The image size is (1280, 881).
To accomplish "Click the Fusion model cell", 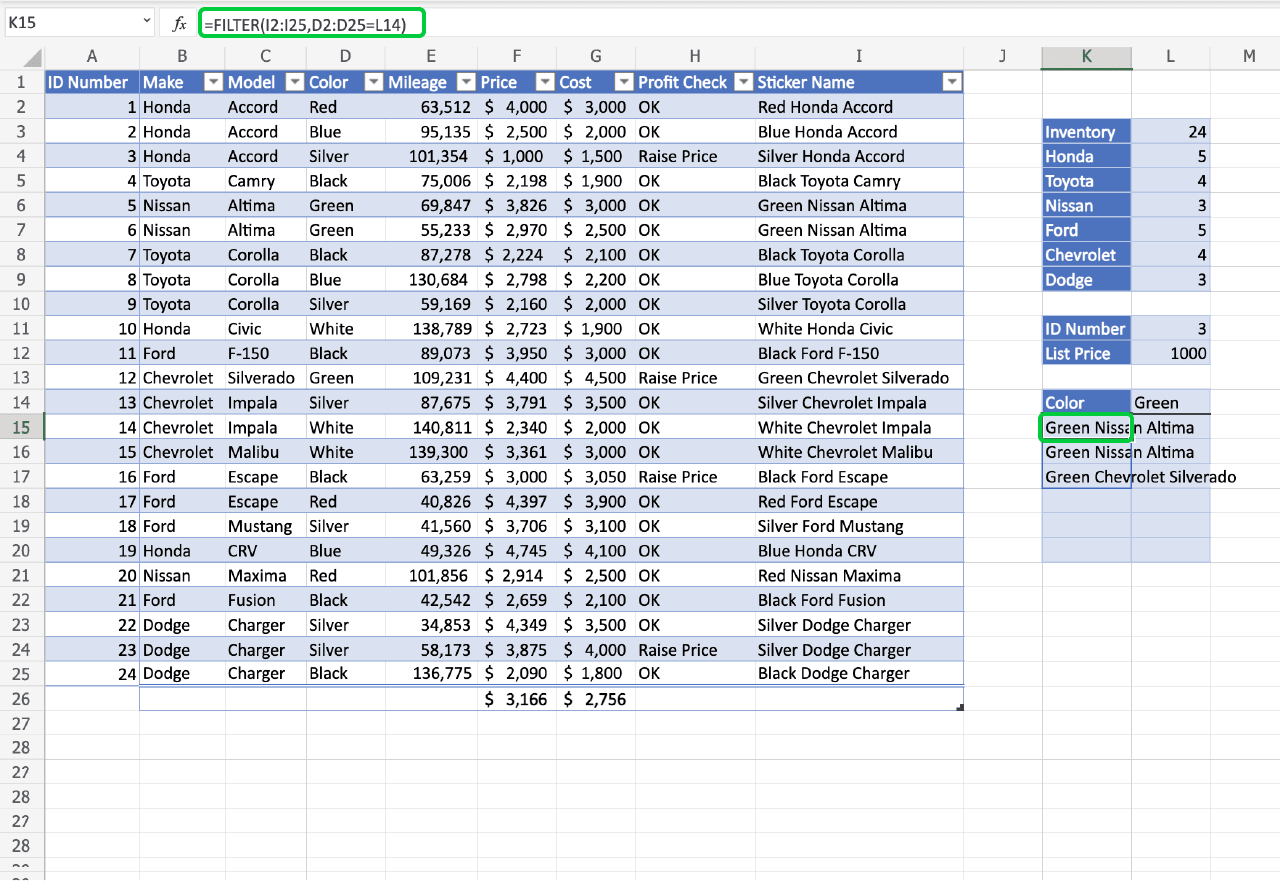I will pos(265,600).
